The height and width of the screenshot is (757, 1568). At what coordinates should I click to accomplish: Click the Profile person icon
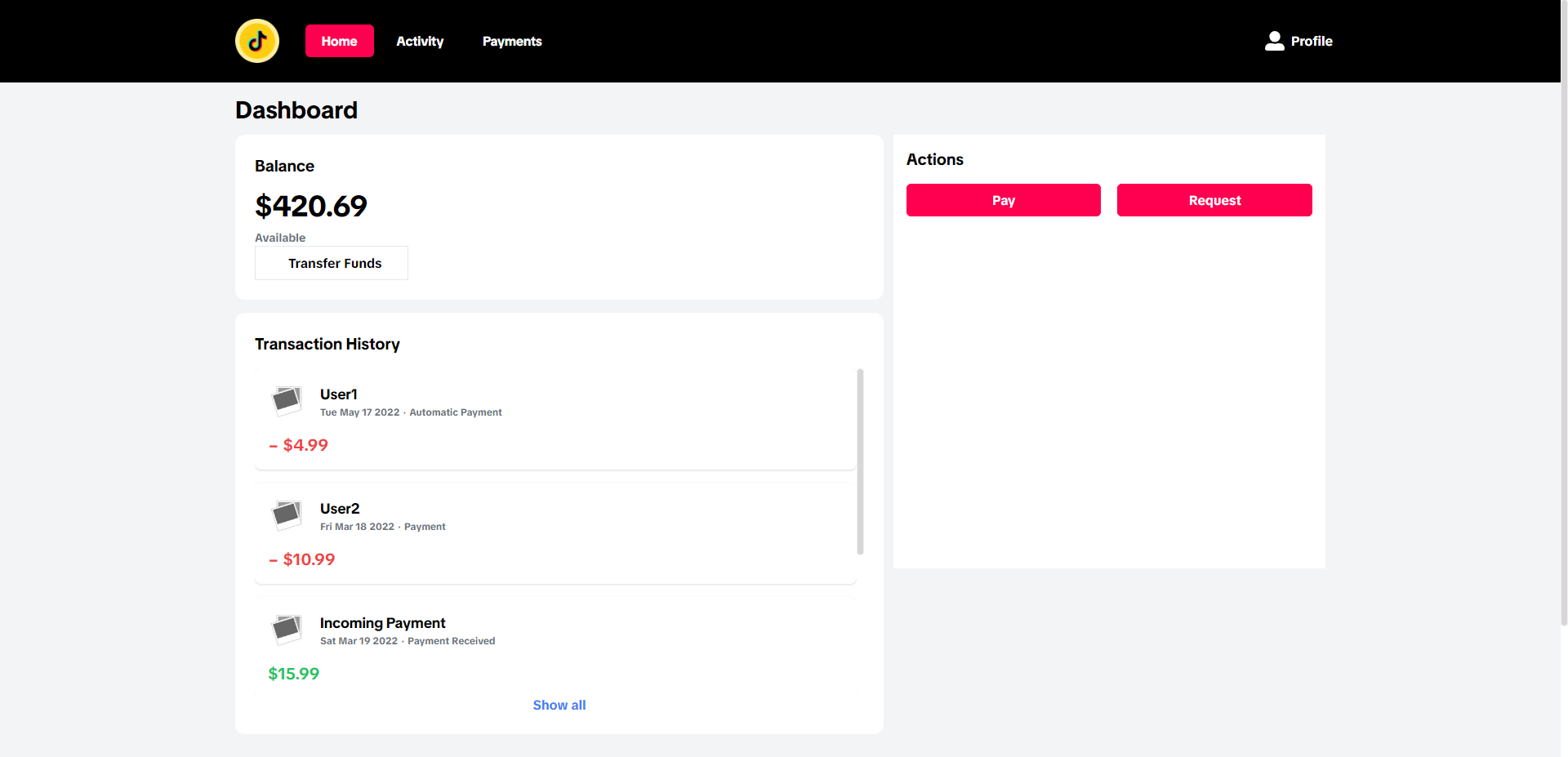[x=1274, y=41]
